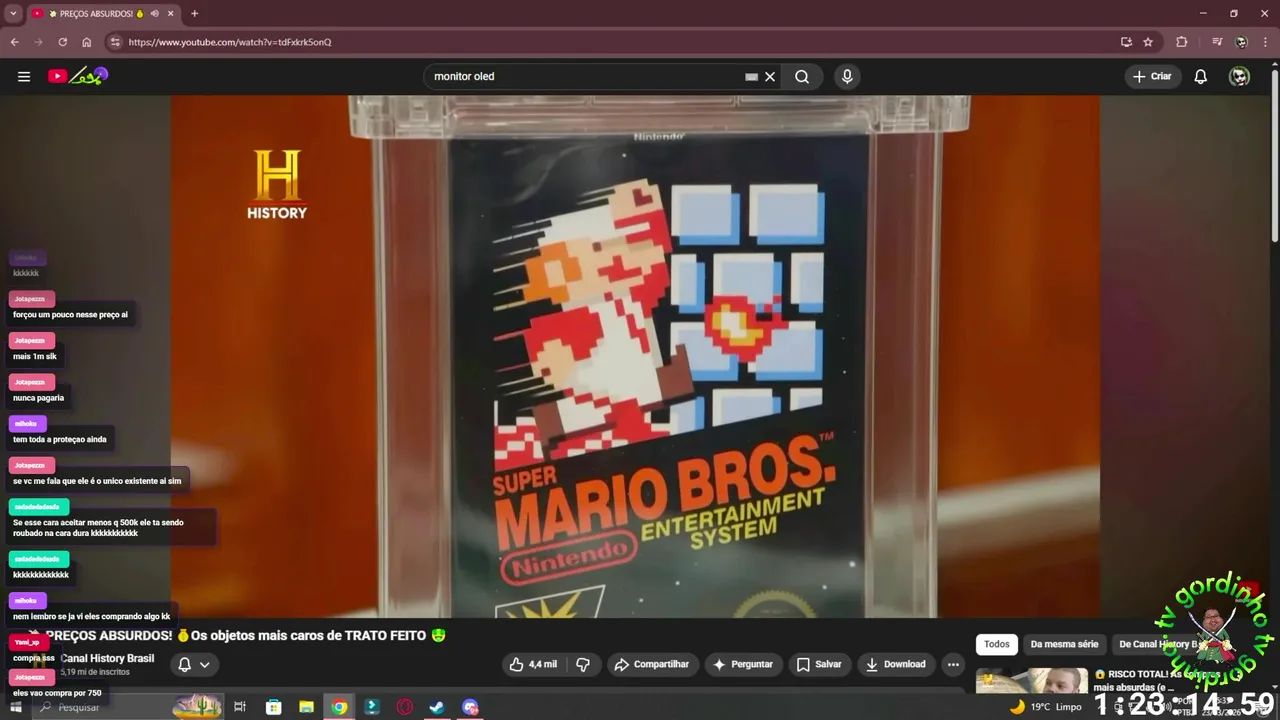
Task: Open YouTube notifications bell
Action: 1201,76
